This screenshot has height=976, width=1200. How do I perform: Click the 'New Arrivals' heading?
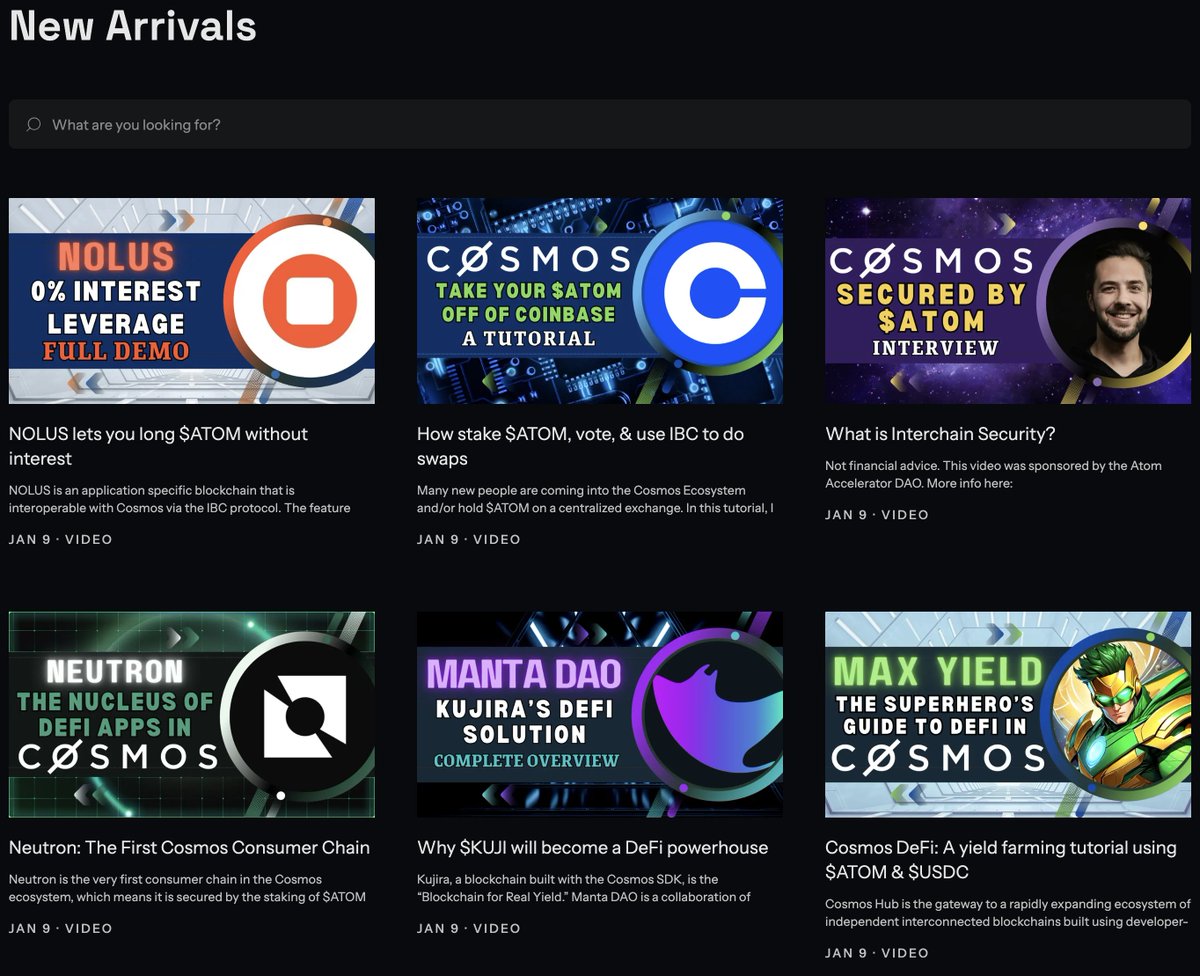pos(133,25)
